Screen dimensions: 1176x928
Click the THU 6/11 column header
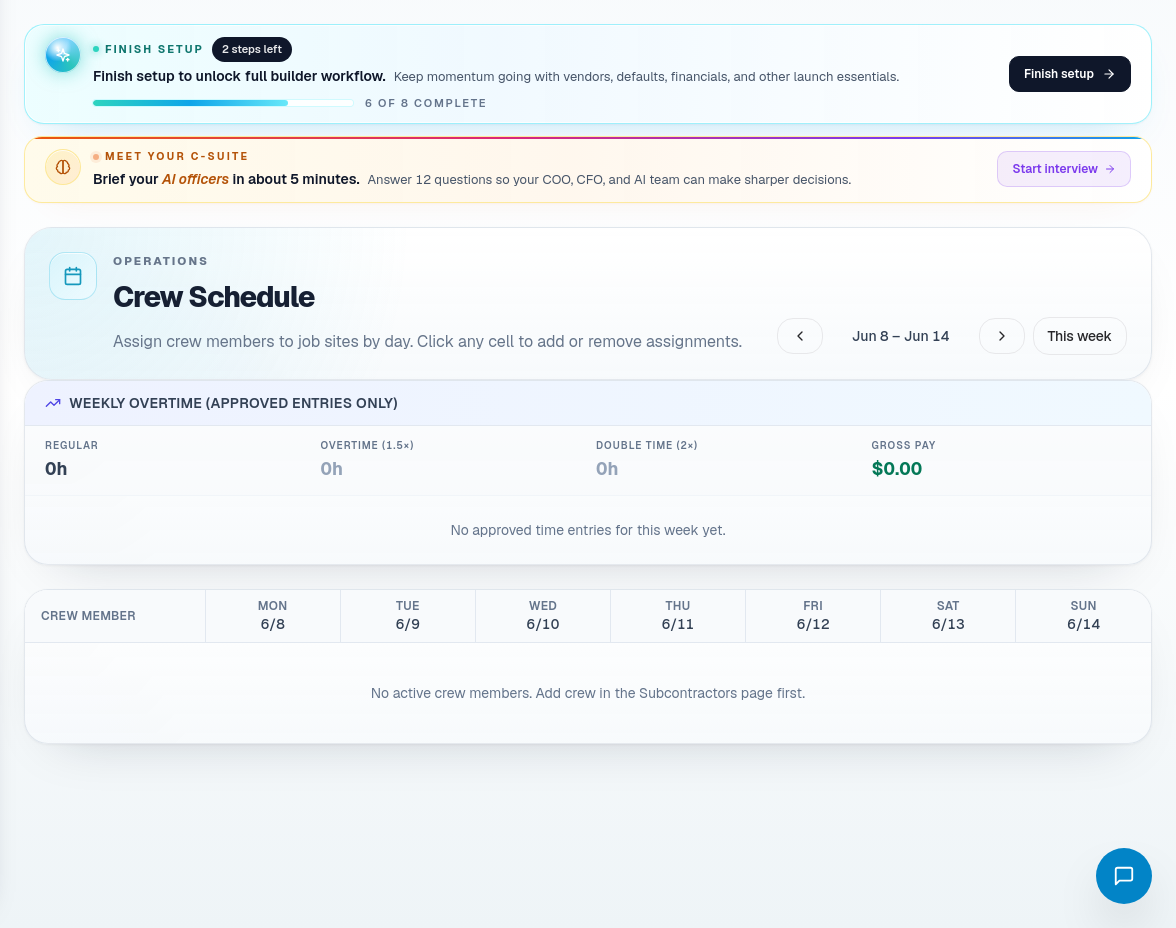tap(677, 615)
